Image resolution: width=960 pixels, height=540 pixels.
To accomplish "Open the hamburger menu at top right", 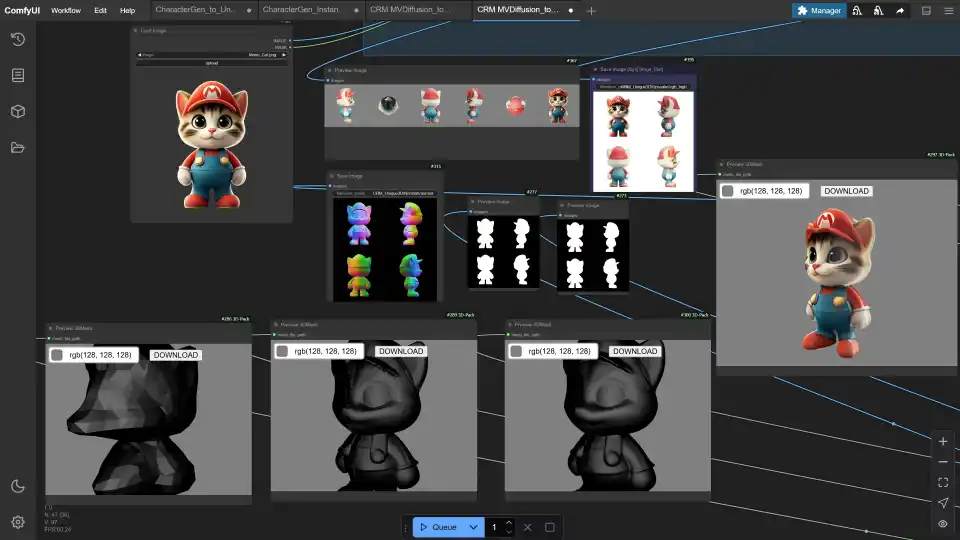I will (948, 10).
